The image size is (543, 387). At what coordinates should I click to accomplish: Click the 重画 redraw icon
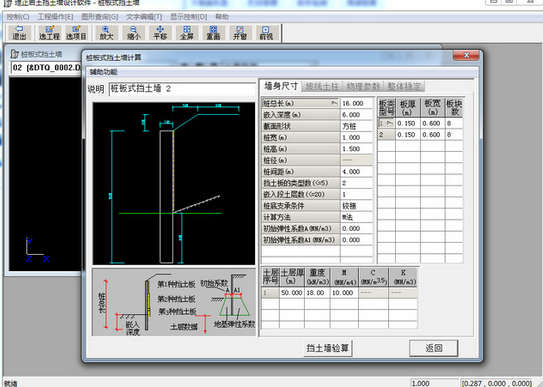213,33
